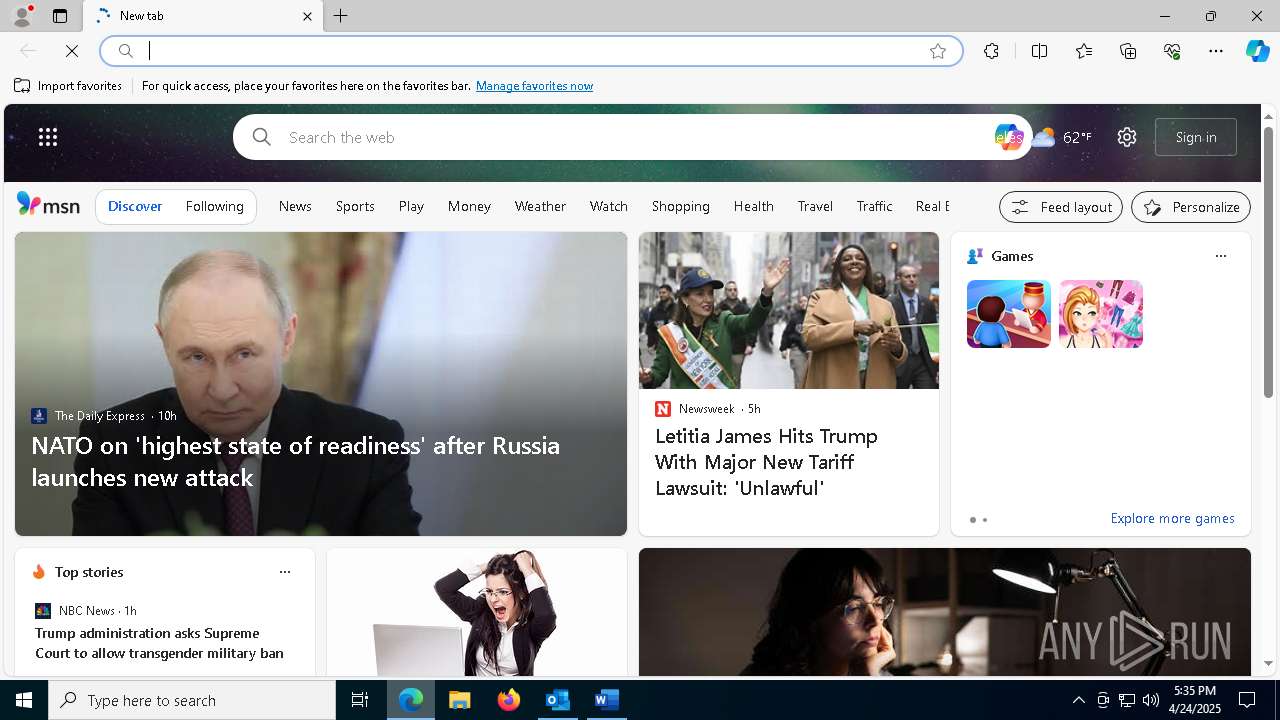Click Explore more games link
This screenshot has width=1280, height=720.
pyautogui.click(x=1172, y=518)
